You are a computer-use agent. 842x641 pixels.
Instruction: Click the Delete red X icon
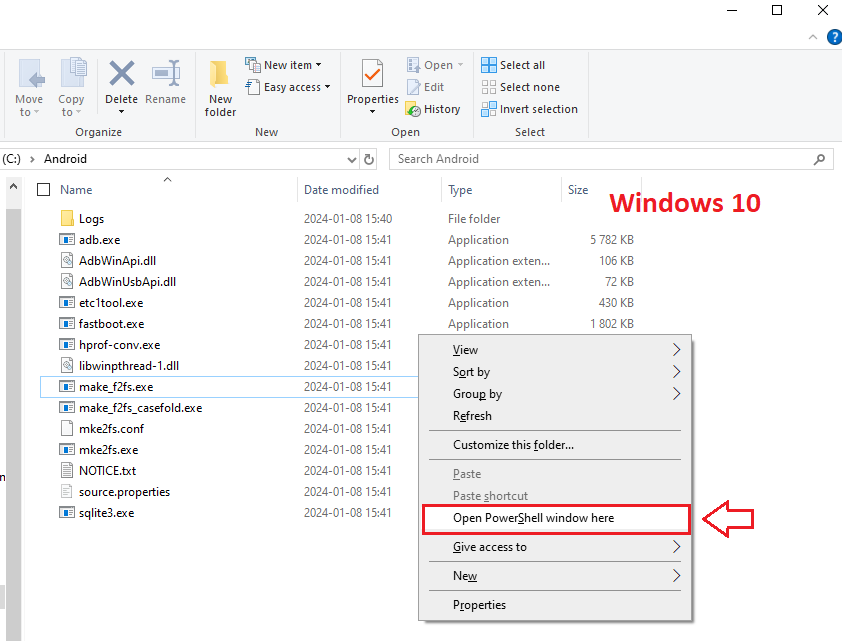point(122,73)
